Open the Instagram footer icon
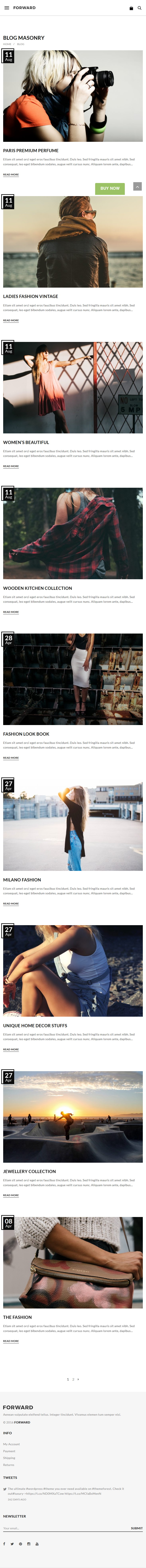The width and height of the screenshot is (146, 1568). pyautogui.click(x=28, y=1544)
